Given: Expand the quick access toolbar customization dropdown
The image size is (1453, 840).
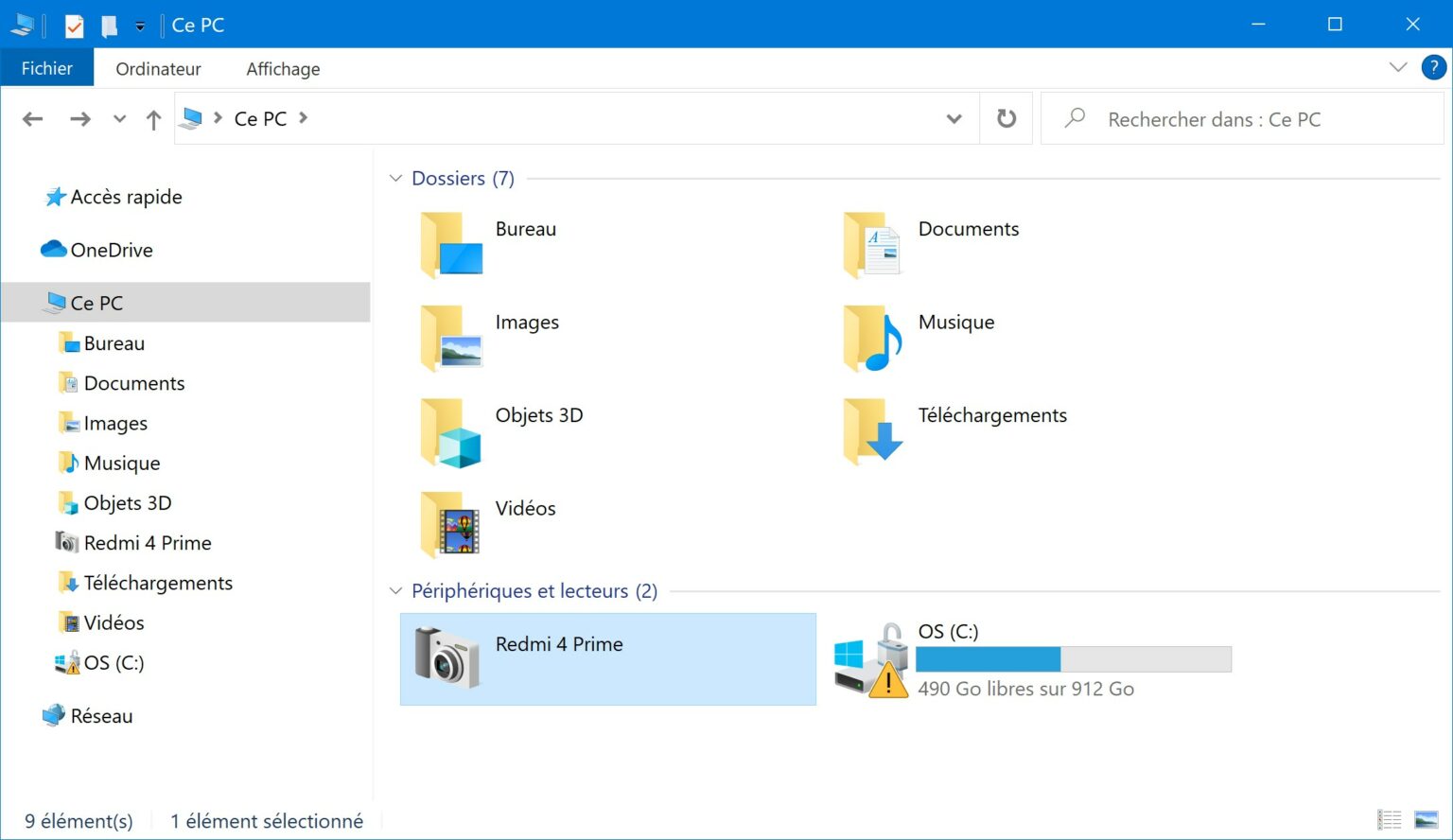Looking at the screenshot, I should coord(138,25).
